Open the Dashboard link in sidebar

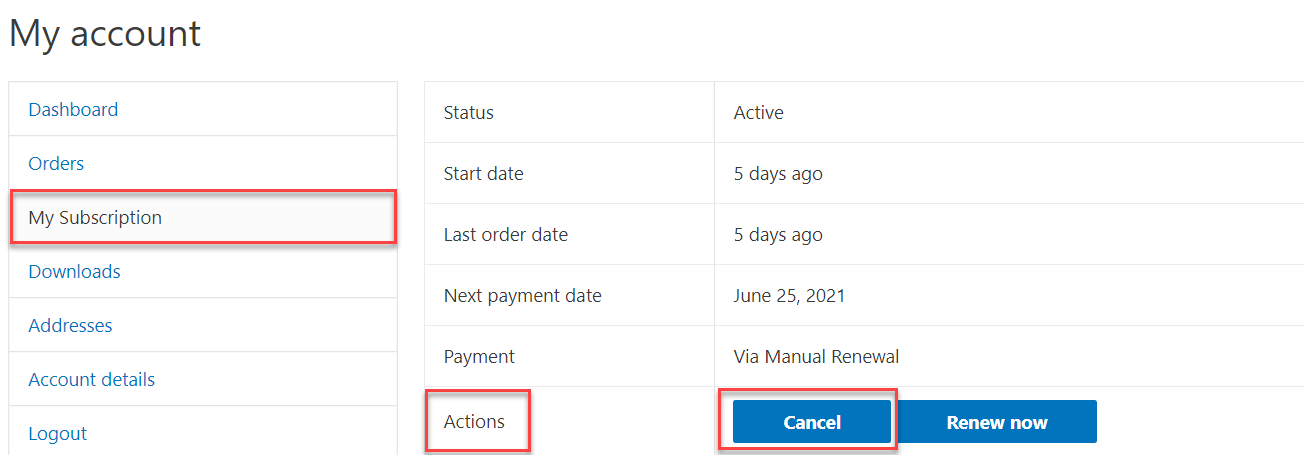coord(73,110)
